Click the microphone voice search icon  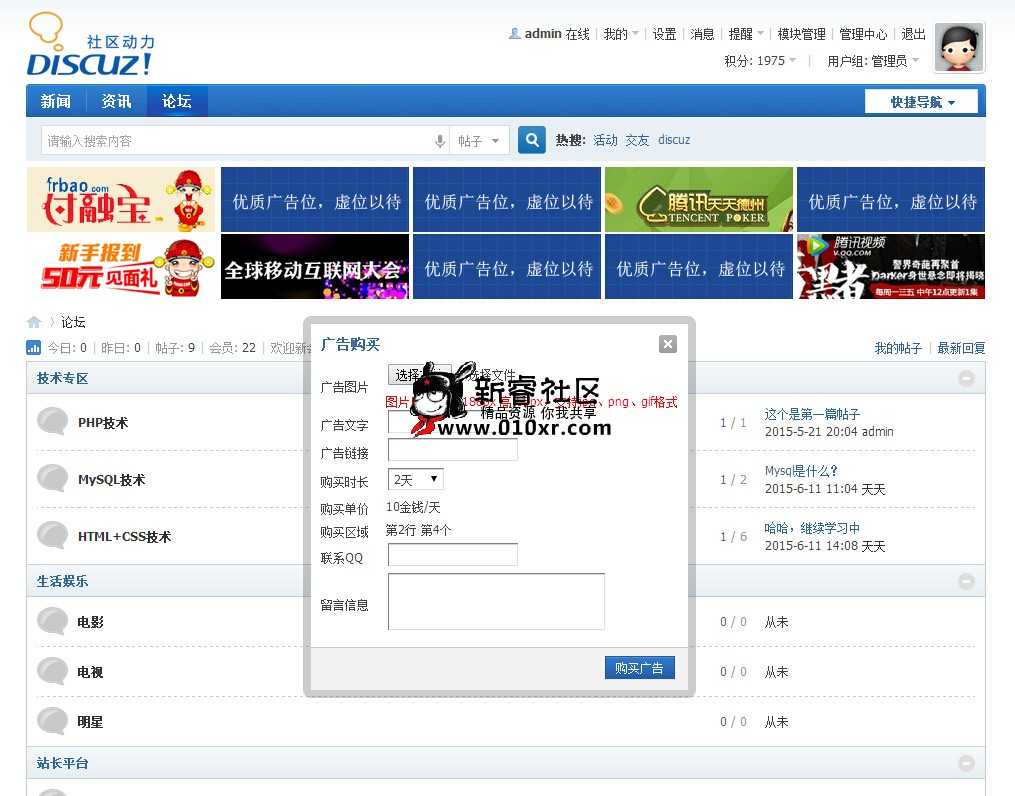(440, 141)
